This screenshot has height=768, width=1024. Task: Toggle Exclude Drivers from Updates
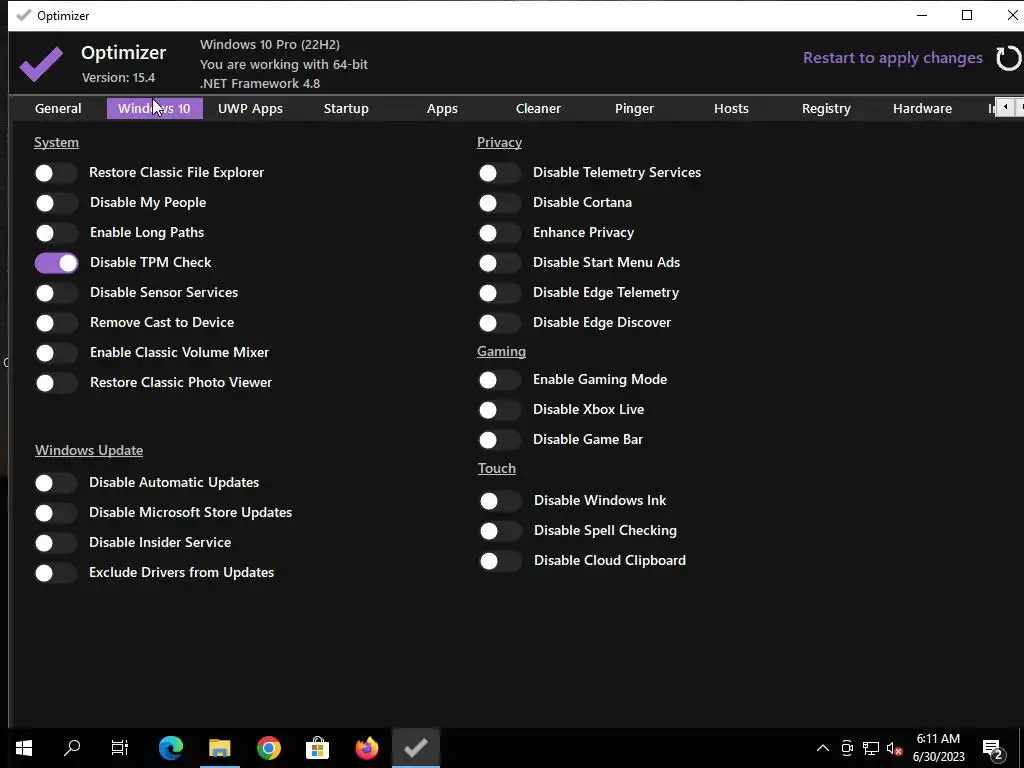click(x=56, y=573)
